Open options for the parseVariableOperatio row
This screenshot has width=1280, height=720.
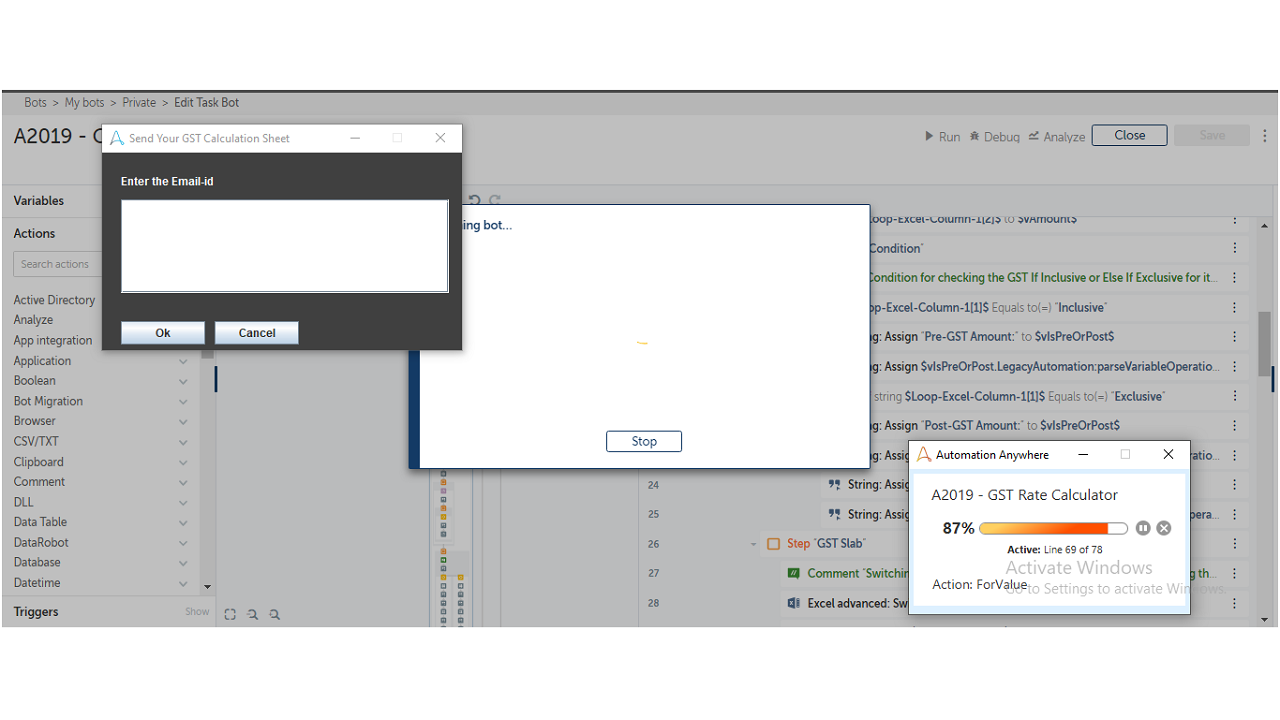pos(1235,366)
